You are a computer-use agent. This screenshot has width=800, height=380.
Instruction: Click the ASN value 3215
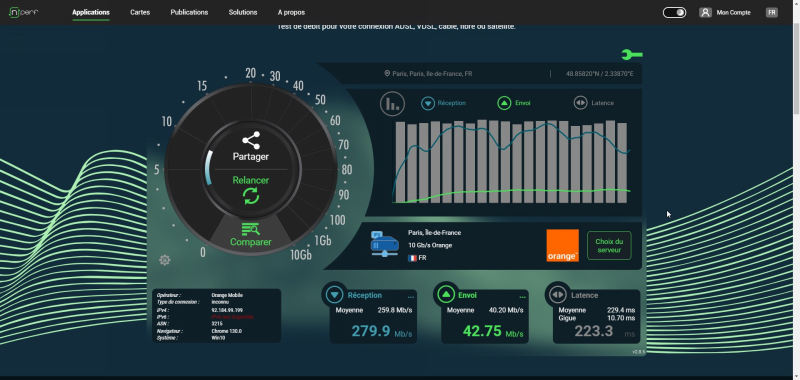216,323
